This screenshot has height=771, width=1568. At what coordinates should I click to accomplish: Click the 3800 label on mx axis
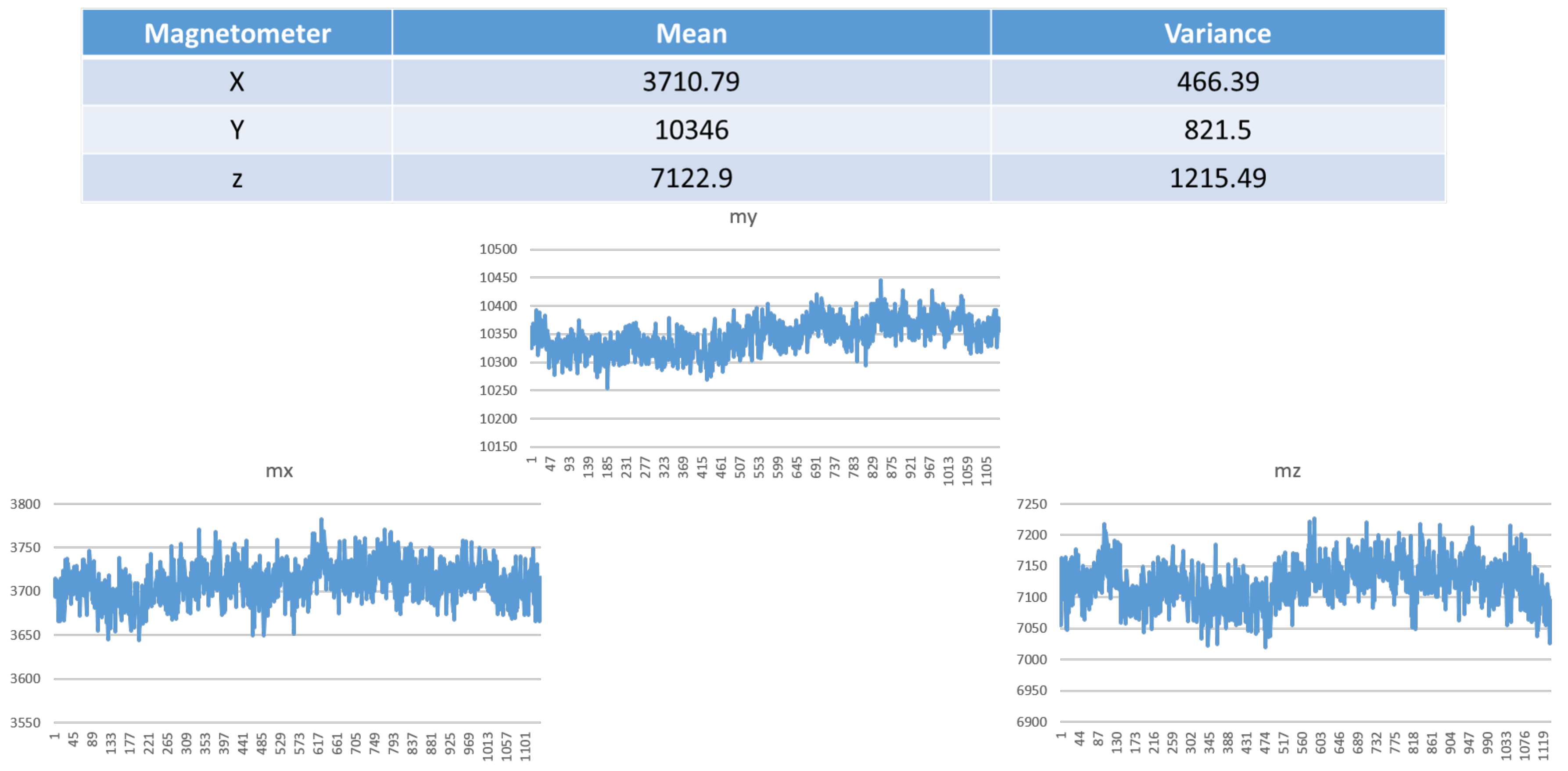[x=25, y=504]
